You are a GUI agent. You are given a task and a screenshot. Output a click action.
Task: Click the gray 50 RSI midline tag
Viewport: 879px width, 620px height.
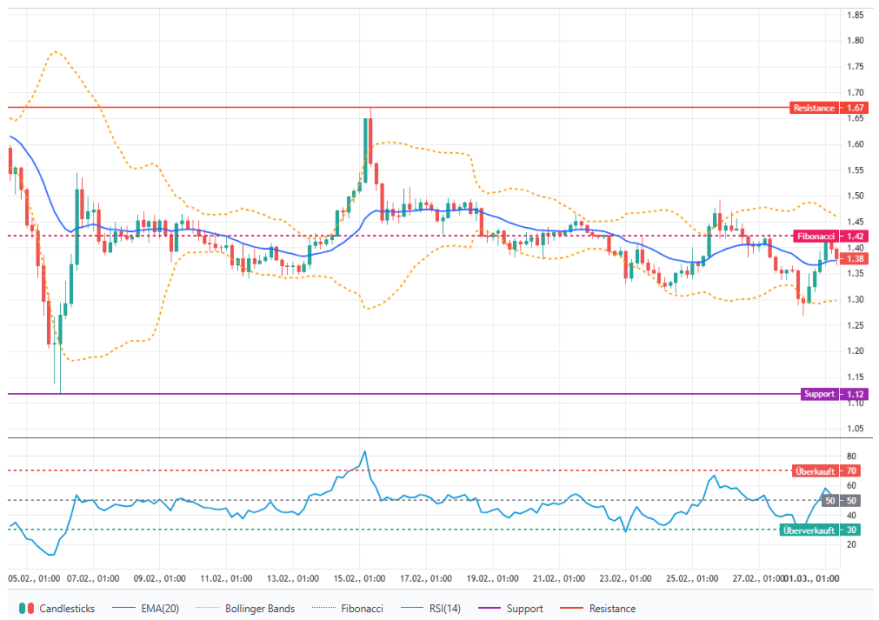830,500
